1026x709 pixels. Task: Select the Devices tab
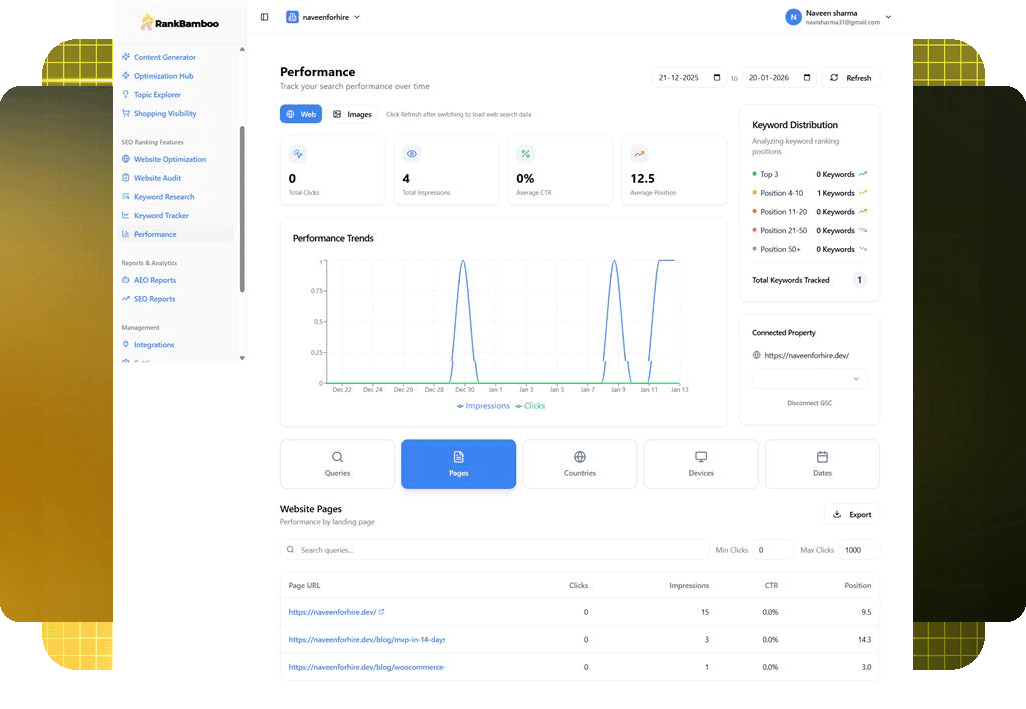(x=701, y=464)
